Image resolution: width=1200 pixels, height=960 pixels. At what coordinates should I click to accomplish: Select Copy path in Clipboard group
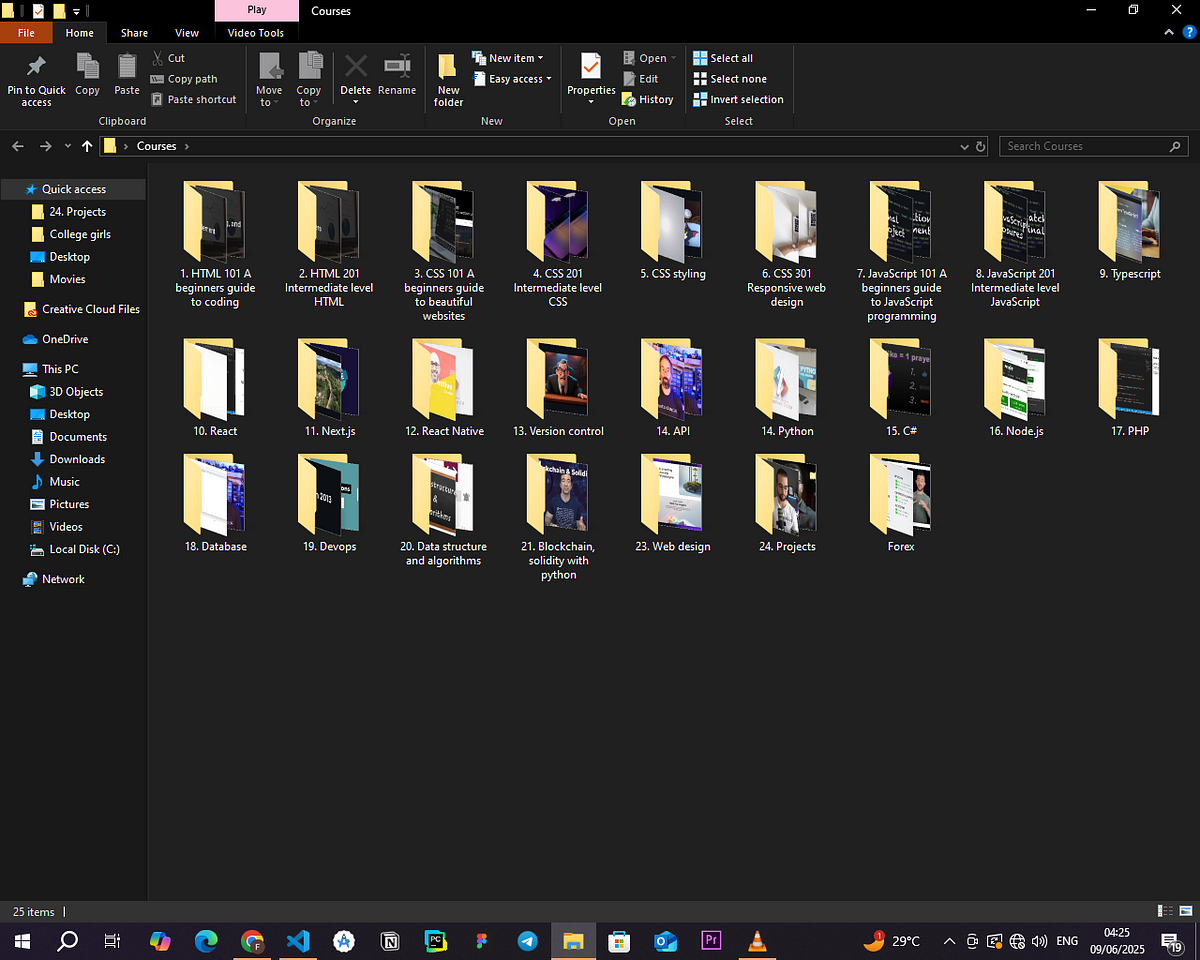[184, 79]
